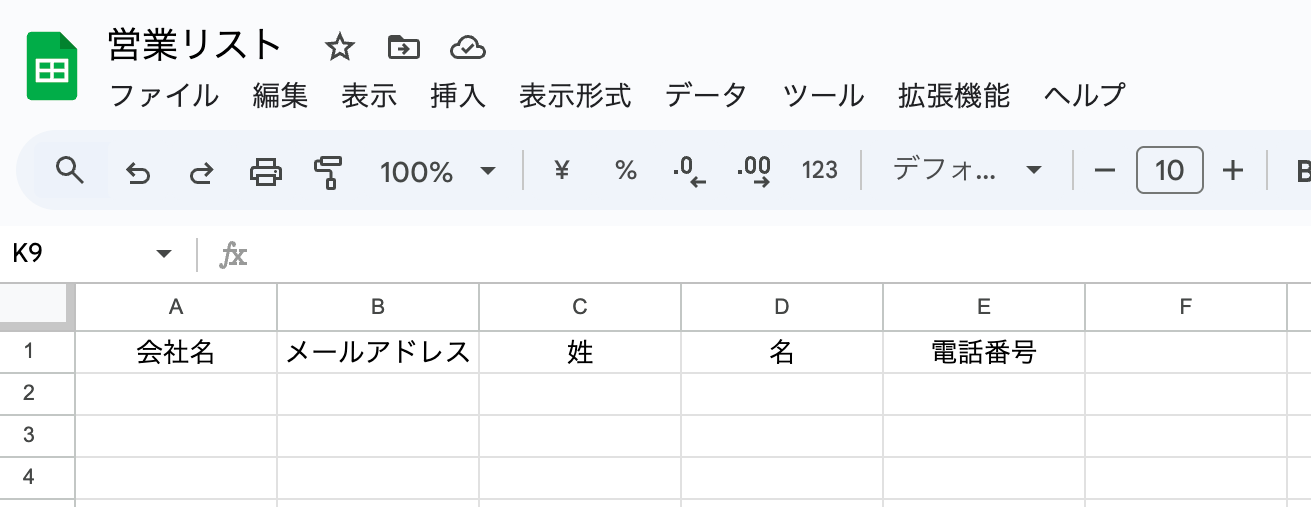This screenshot has width=1311, height=507.
Task: Click the Google Sheets home logo
Action: 52,66
